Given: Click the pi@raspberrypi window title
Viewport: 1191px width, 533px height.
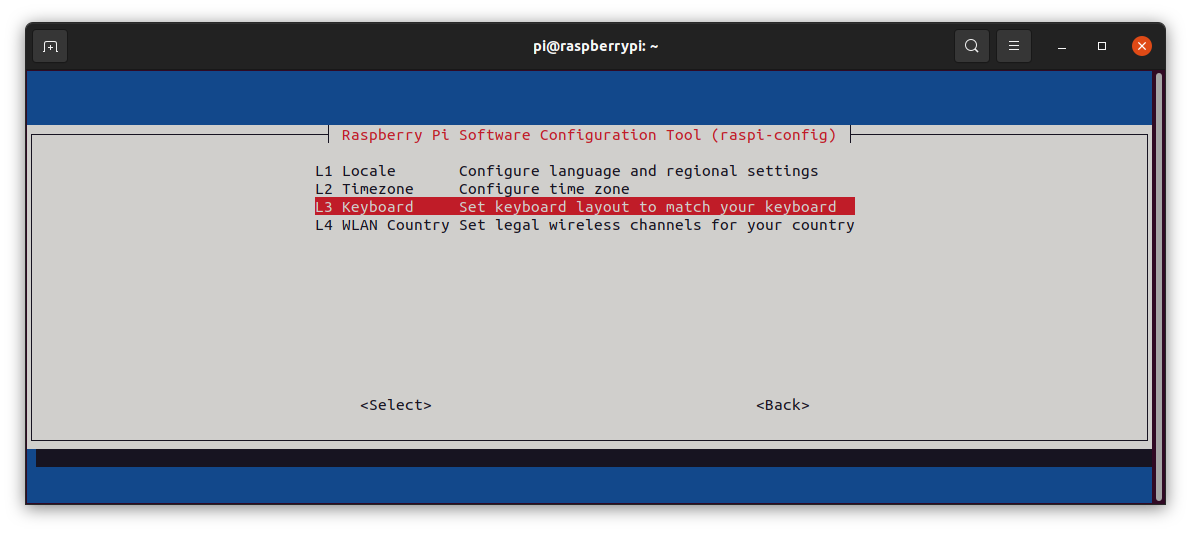Looking at the screenshot, I should (x=596, y=46).
